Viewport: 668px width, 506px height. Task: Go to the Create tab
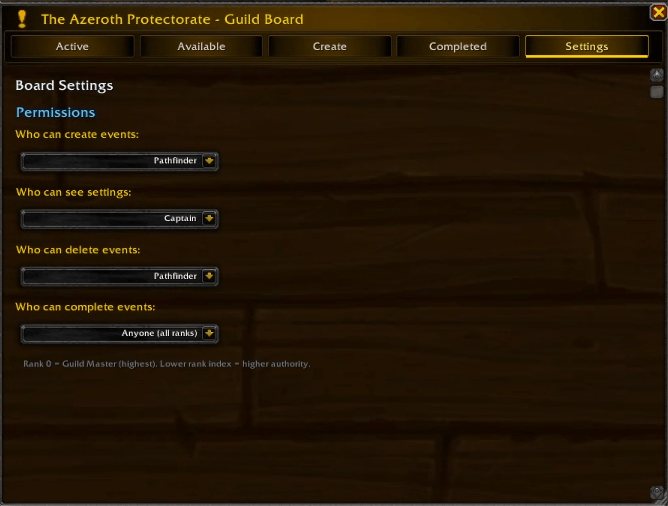329,46
